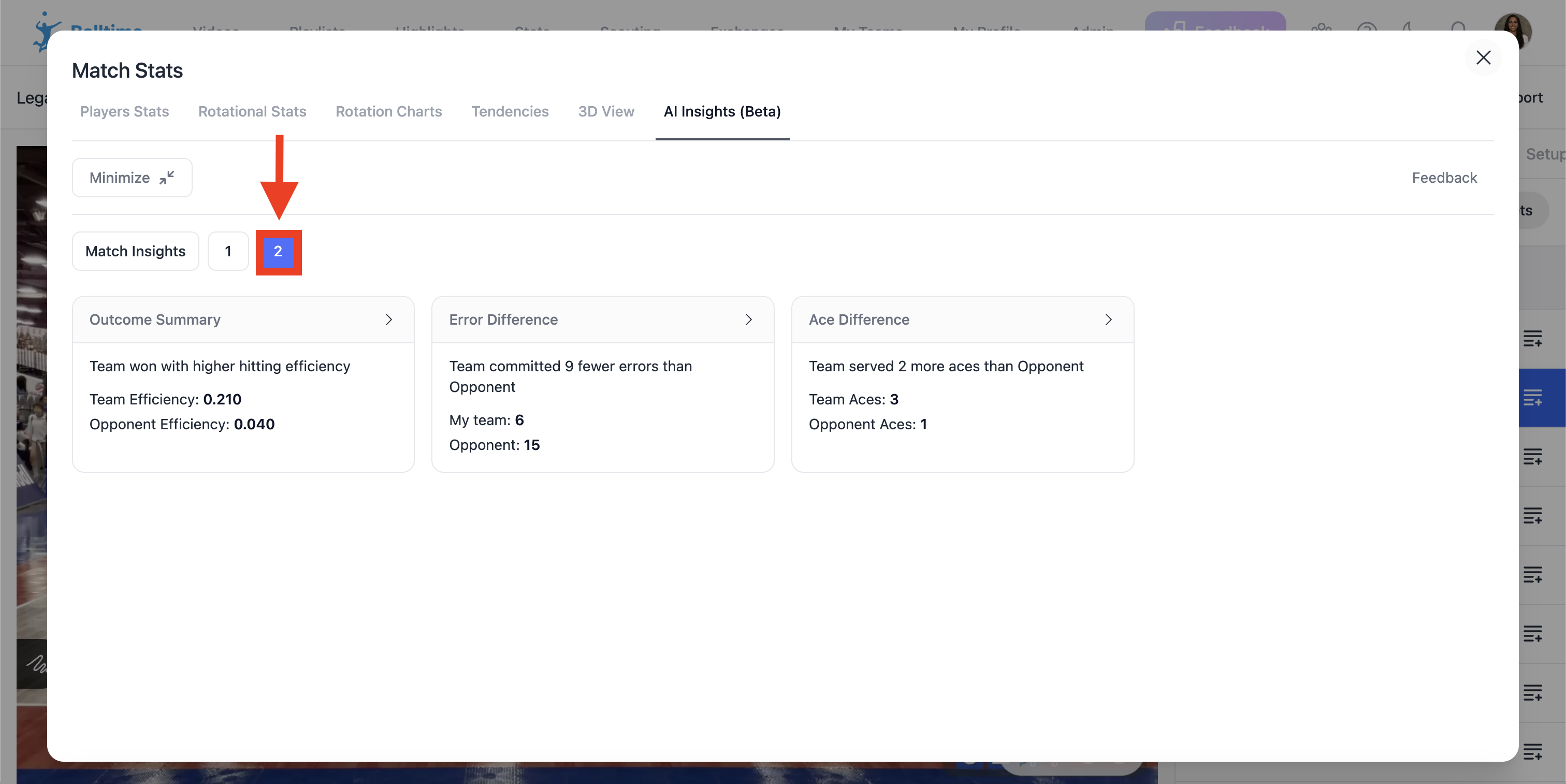Click the Feedback link in the dialog

click(x=1444, y=178)
